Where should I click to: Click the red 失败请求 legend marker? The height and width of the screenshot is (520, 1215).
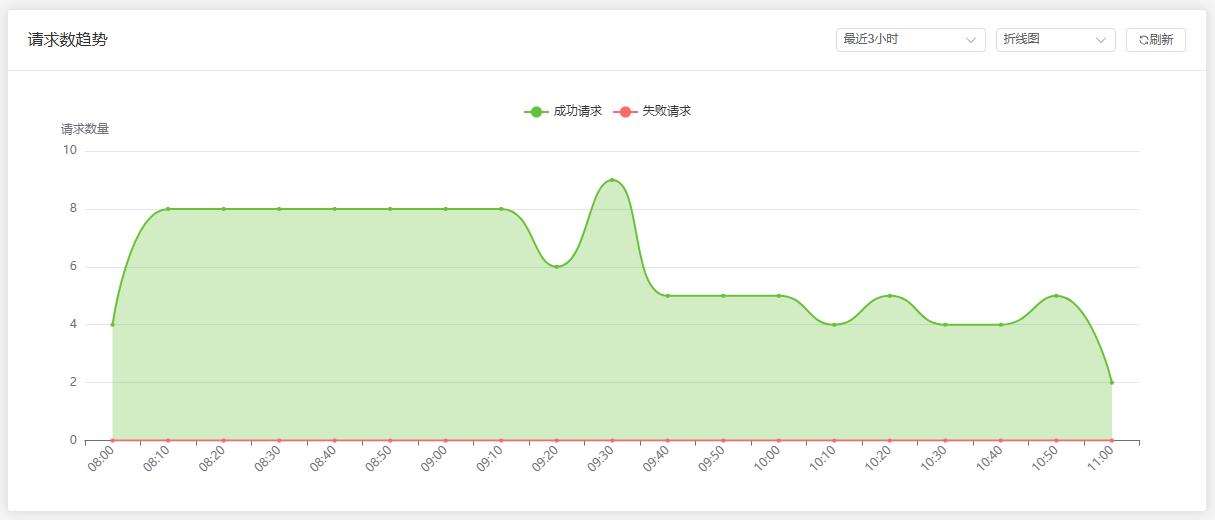625,111
